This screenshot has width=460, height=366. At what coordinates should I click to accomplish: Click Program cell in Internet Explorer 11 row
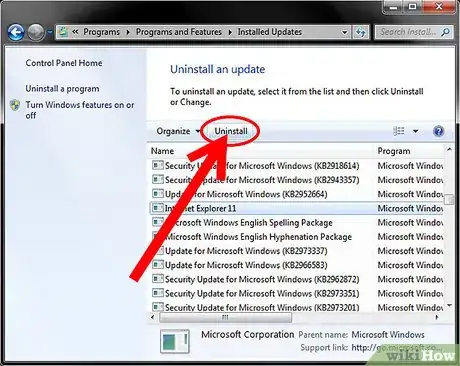tap(410, 208)
